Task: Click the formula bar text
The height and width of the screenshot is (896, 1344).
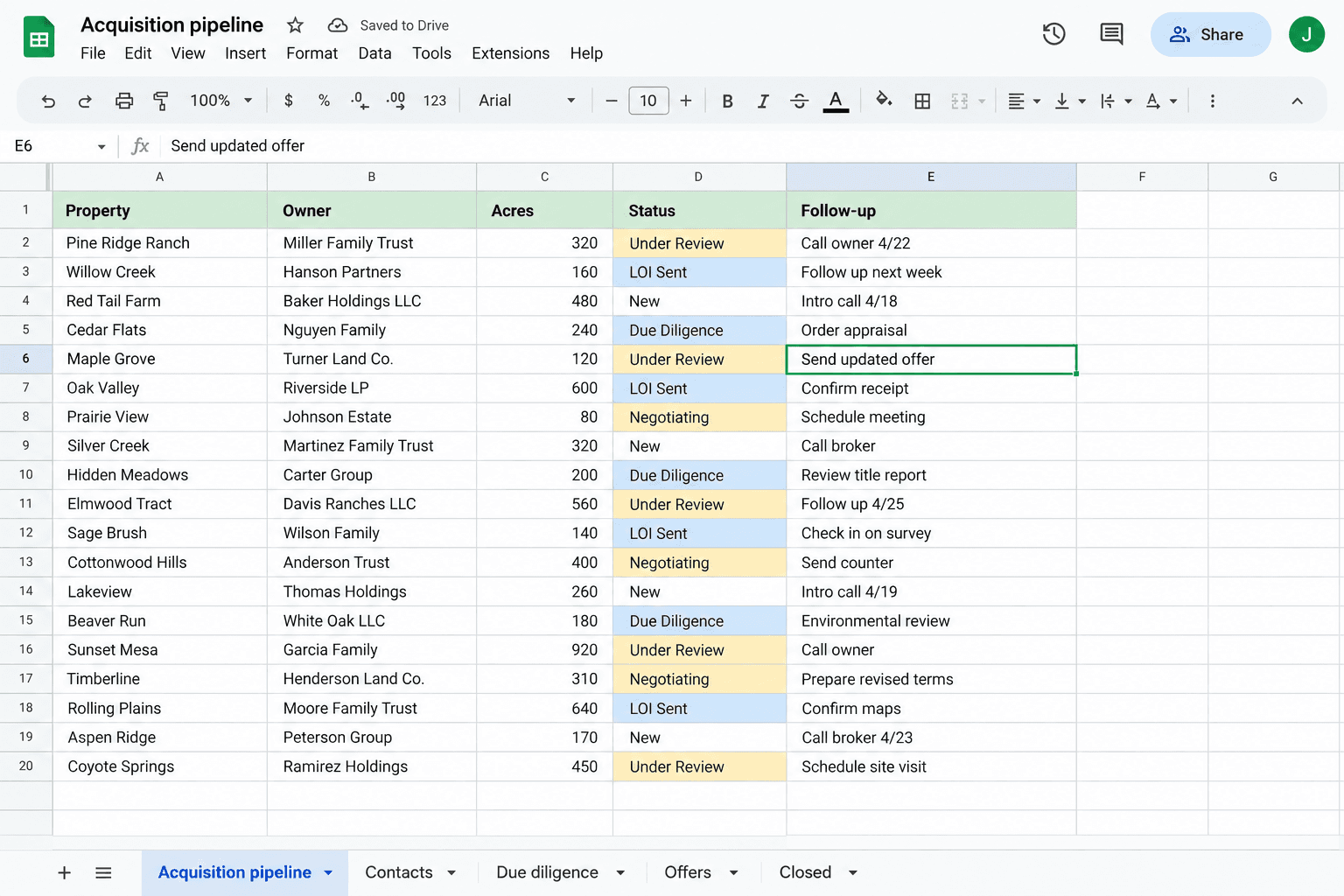Action: coord(237,146)
